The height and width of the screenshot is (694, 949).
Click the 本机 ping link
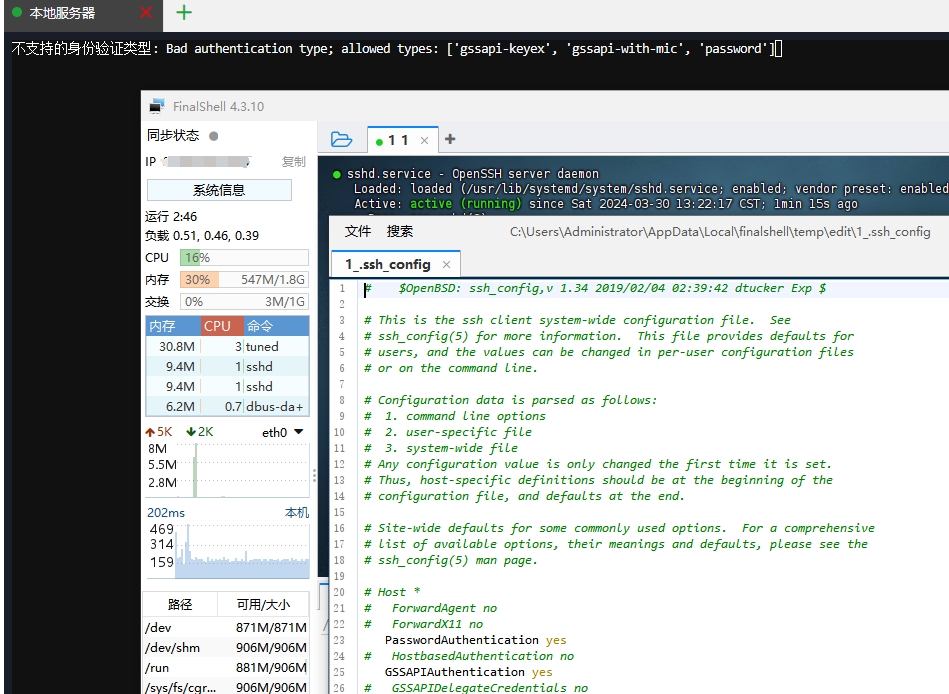point(297,512)
